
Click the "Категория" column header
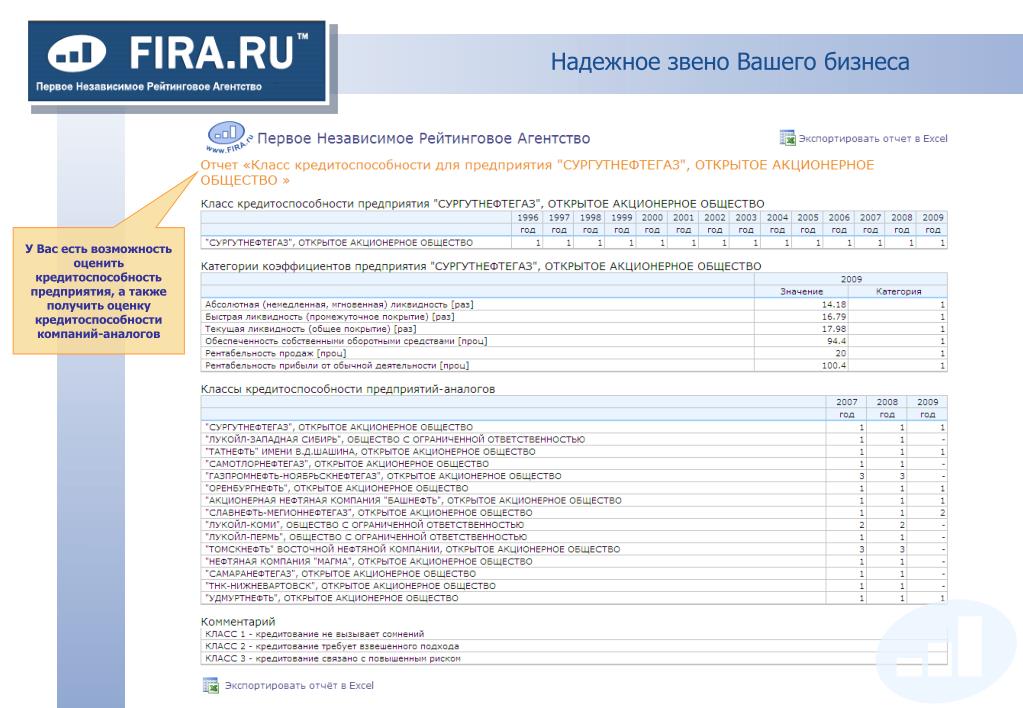click(898, 292)
